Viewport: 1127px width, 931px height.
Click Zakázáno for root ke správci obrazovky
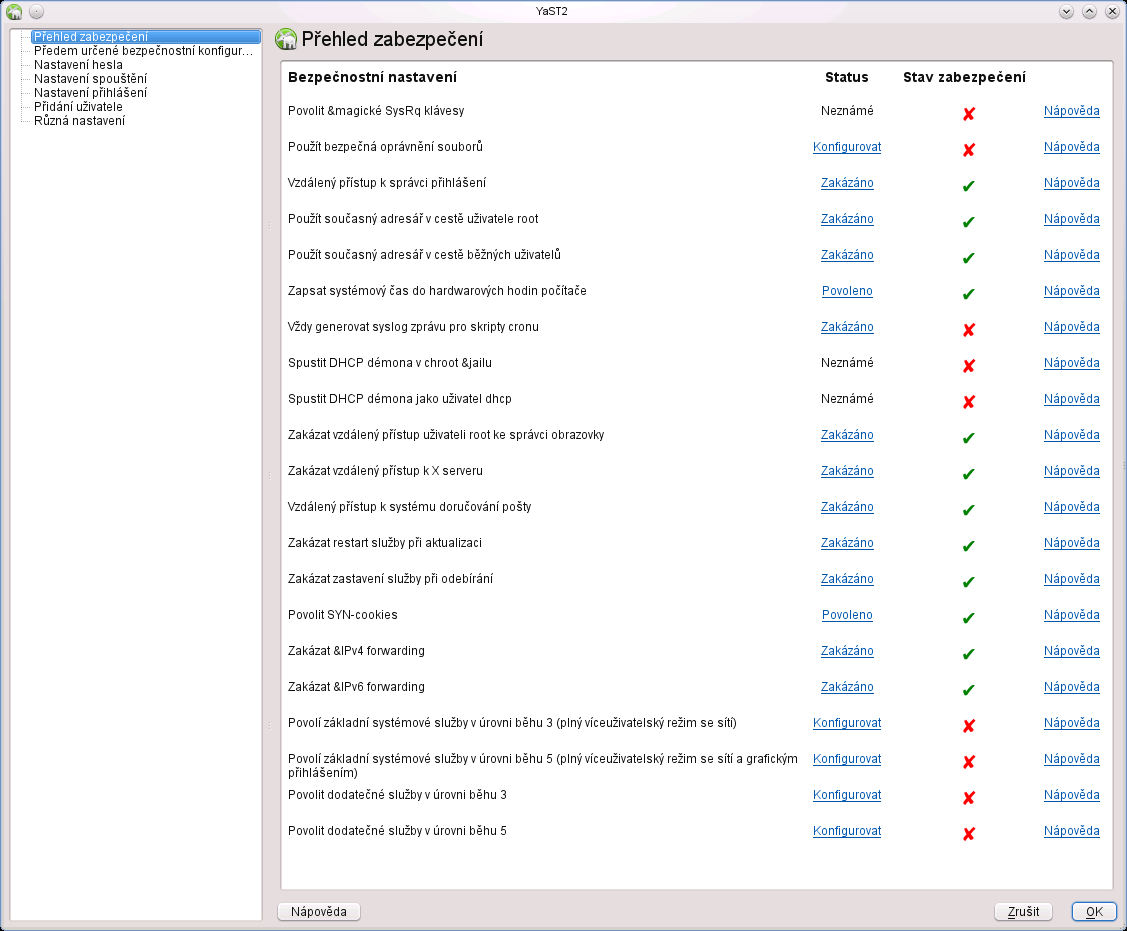(x=847, y=434)
